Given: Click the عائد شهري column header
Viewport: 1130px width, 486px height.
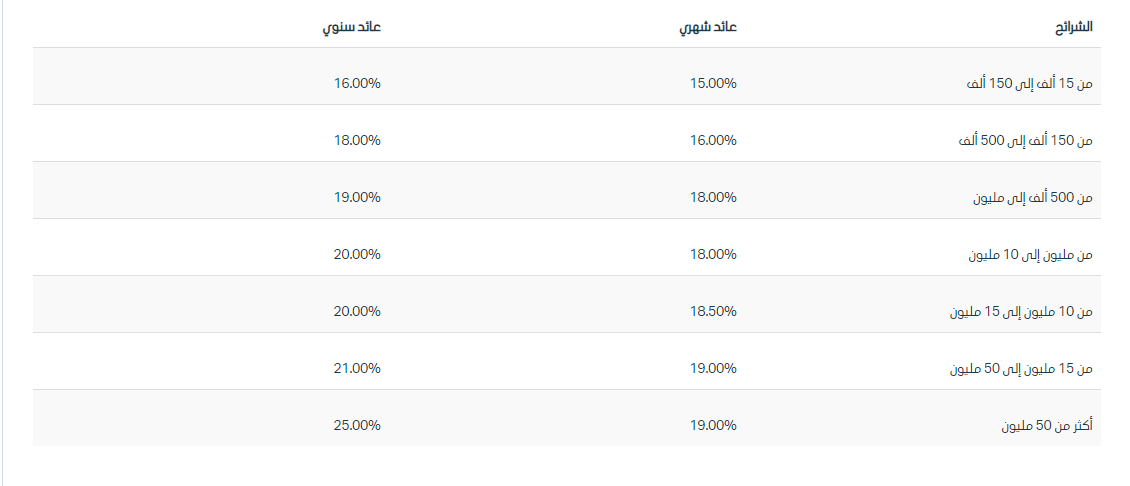Looking at the screenshot, I should point(708,27).
